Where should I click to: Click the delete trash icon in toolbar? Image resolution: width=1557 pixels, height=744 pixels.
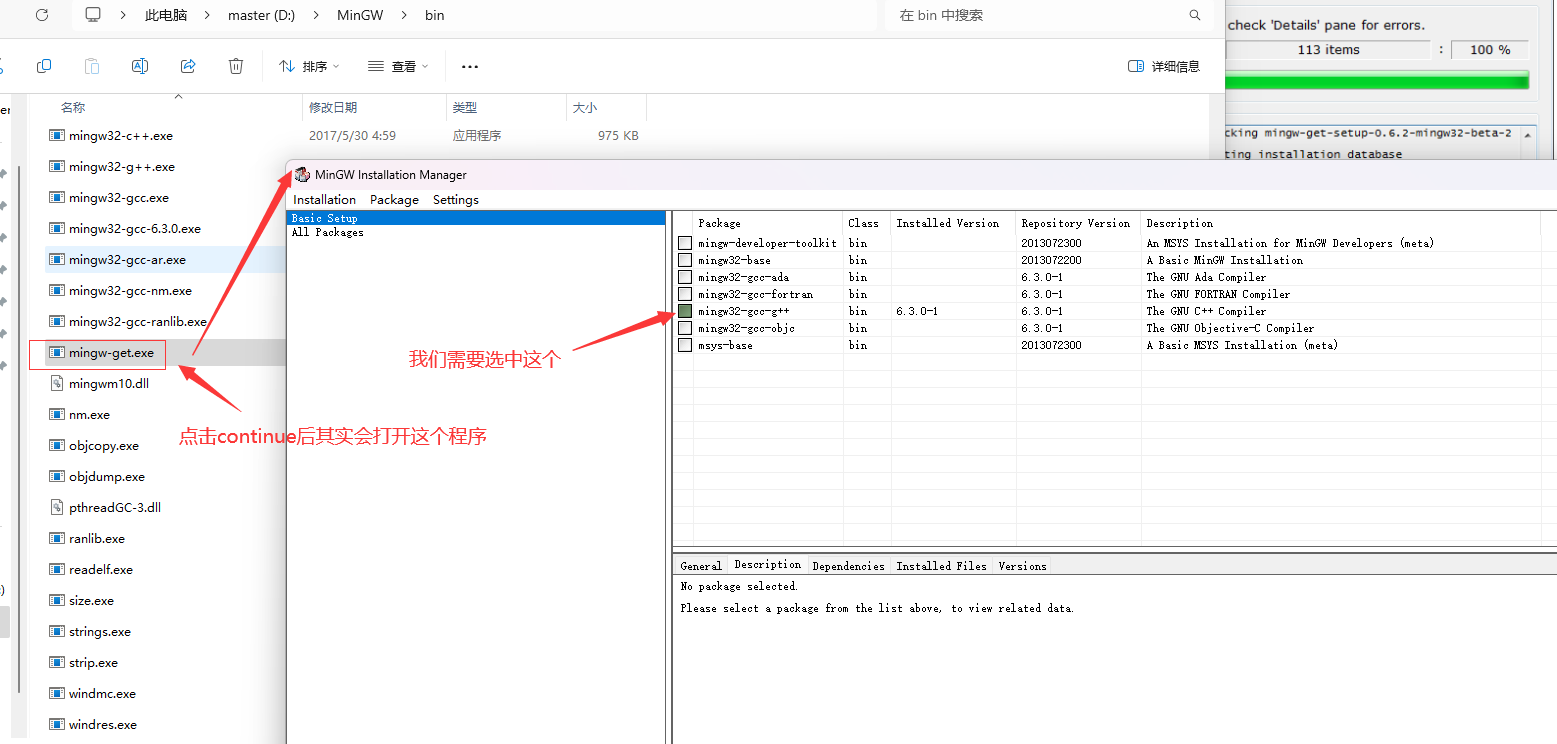(236, 66)
